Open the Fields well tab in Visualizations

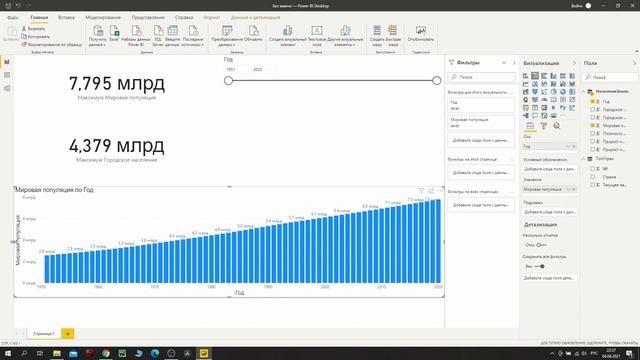530,126
